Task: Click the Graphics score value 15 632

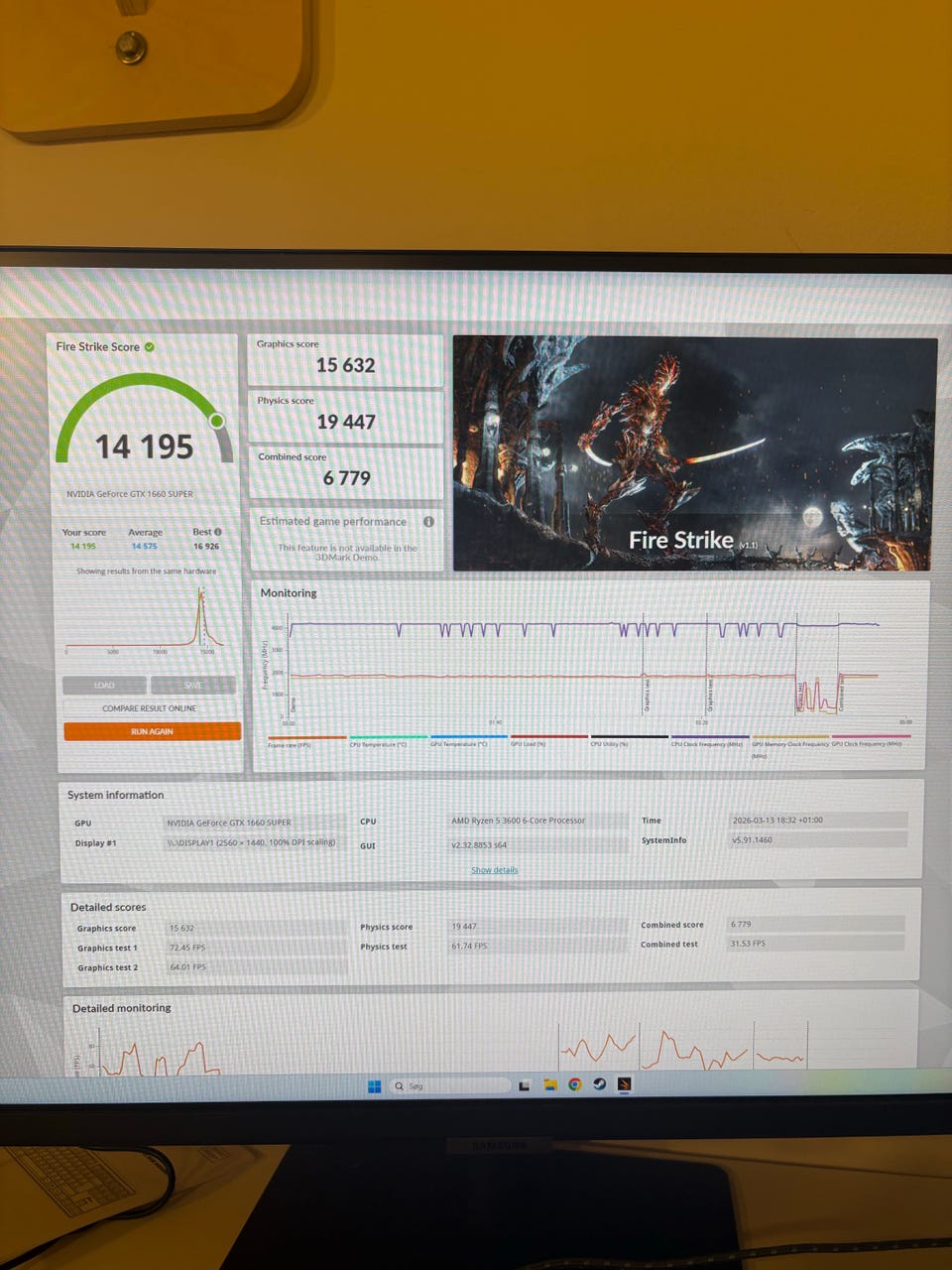Action: [346, 365]
